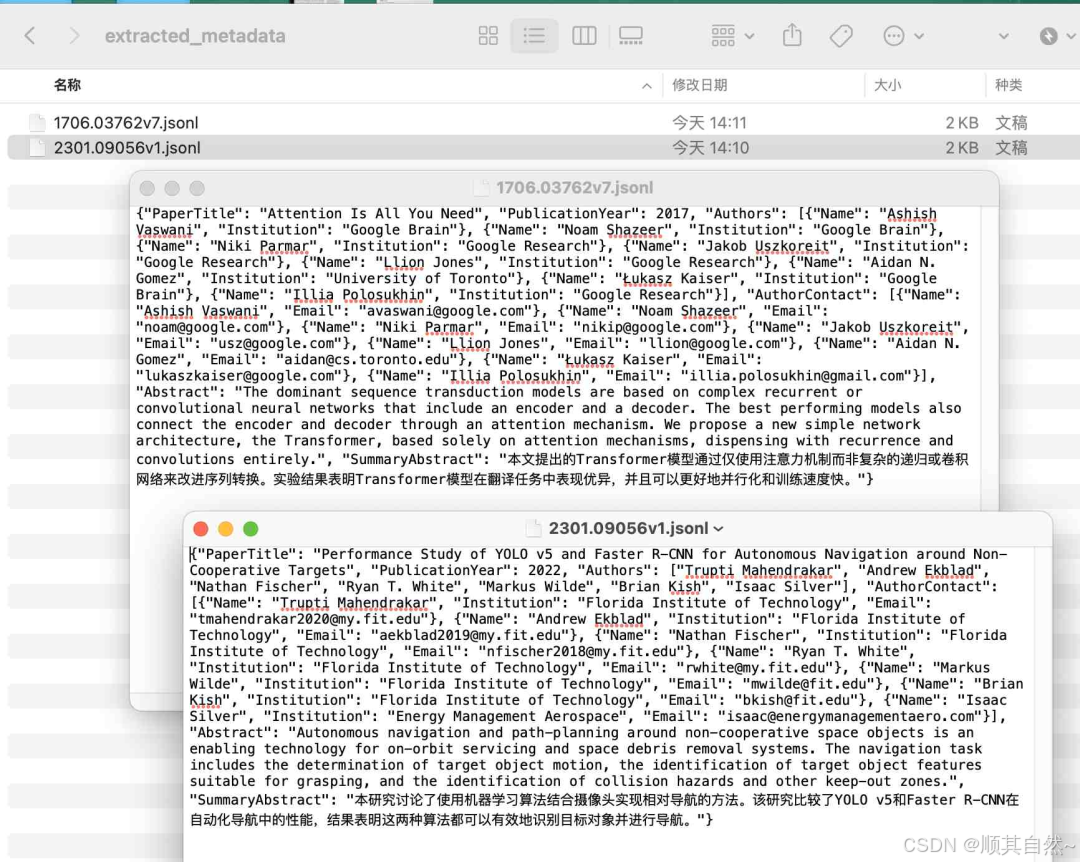Click file icon of 2301.09056v1.jsonl row
This screenshot has height=862, width=1080.
point(37,147)
